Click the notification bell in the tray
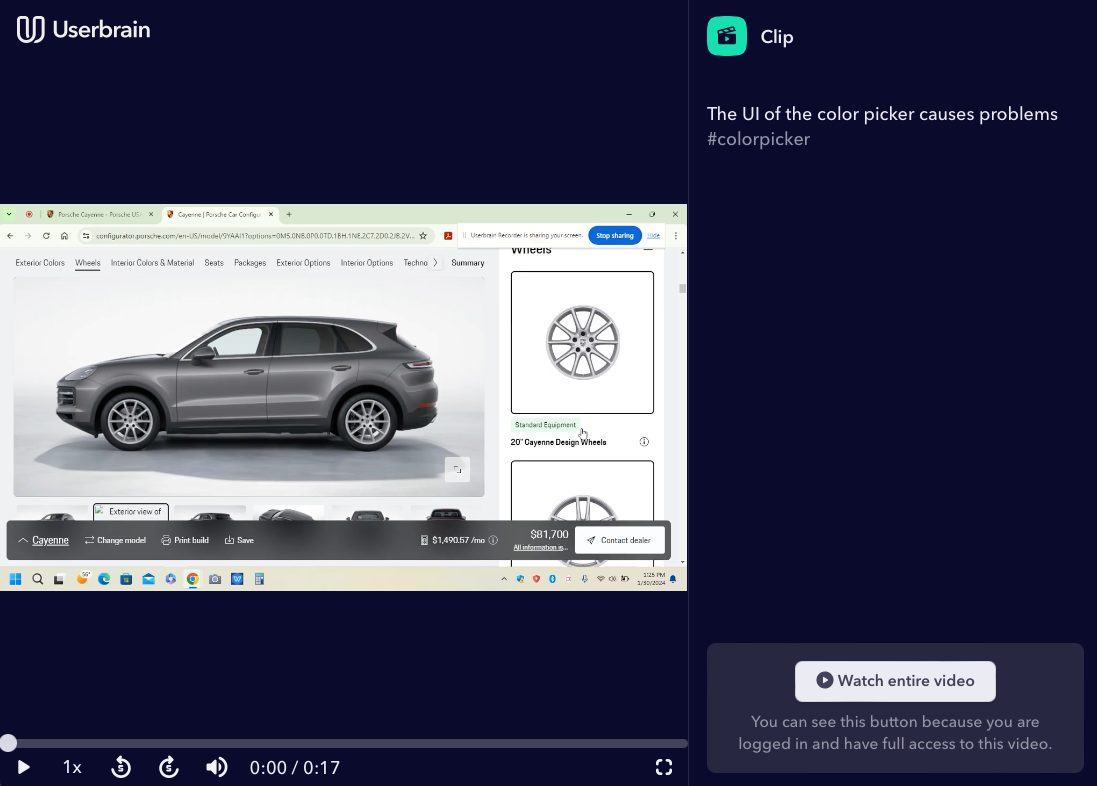The height and width of the screenshot is (786, 1097). click(x=673, y=579)
